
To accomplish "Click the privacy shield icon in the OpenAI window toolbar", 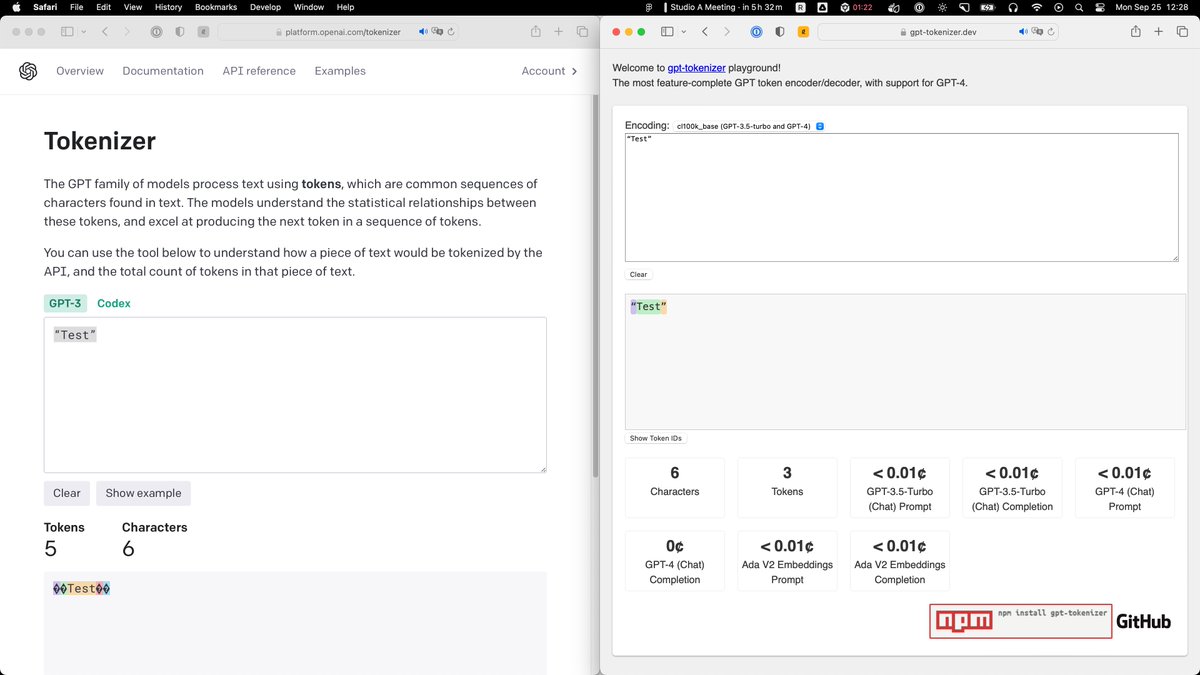I will point(180,32).
